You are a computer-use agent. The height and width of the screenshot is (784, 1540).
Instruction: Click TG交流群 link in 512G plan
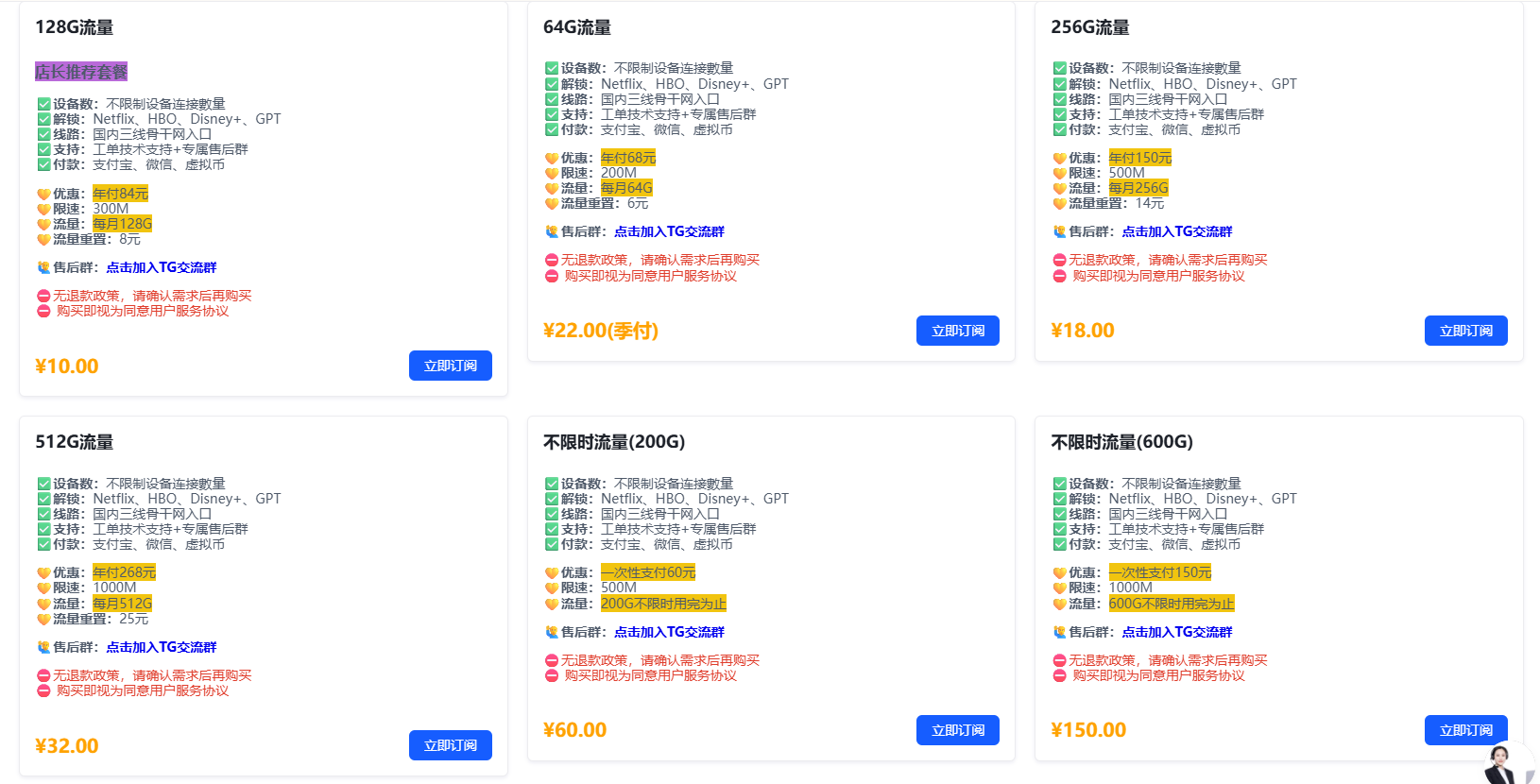162,647
